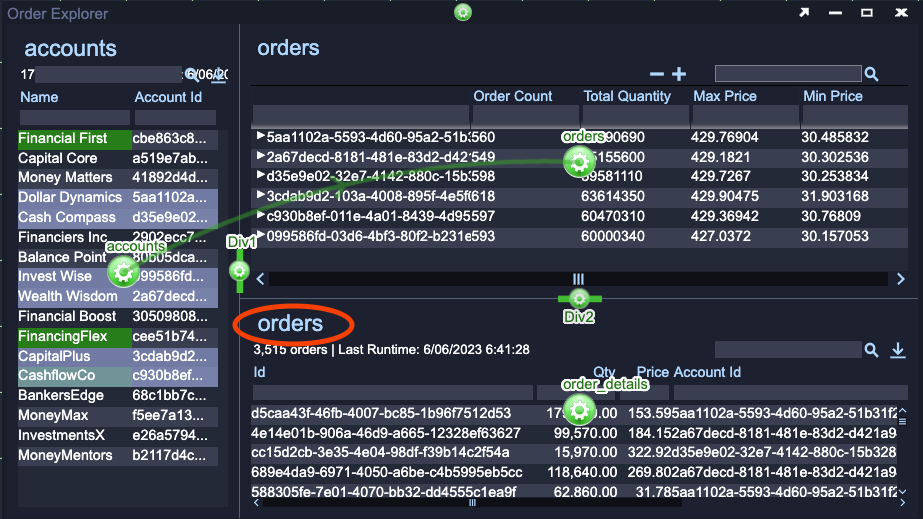The height and width of the screenshot is (519, 923).
Task: Open the order_details gear node
Action: (x=578, y=408)
